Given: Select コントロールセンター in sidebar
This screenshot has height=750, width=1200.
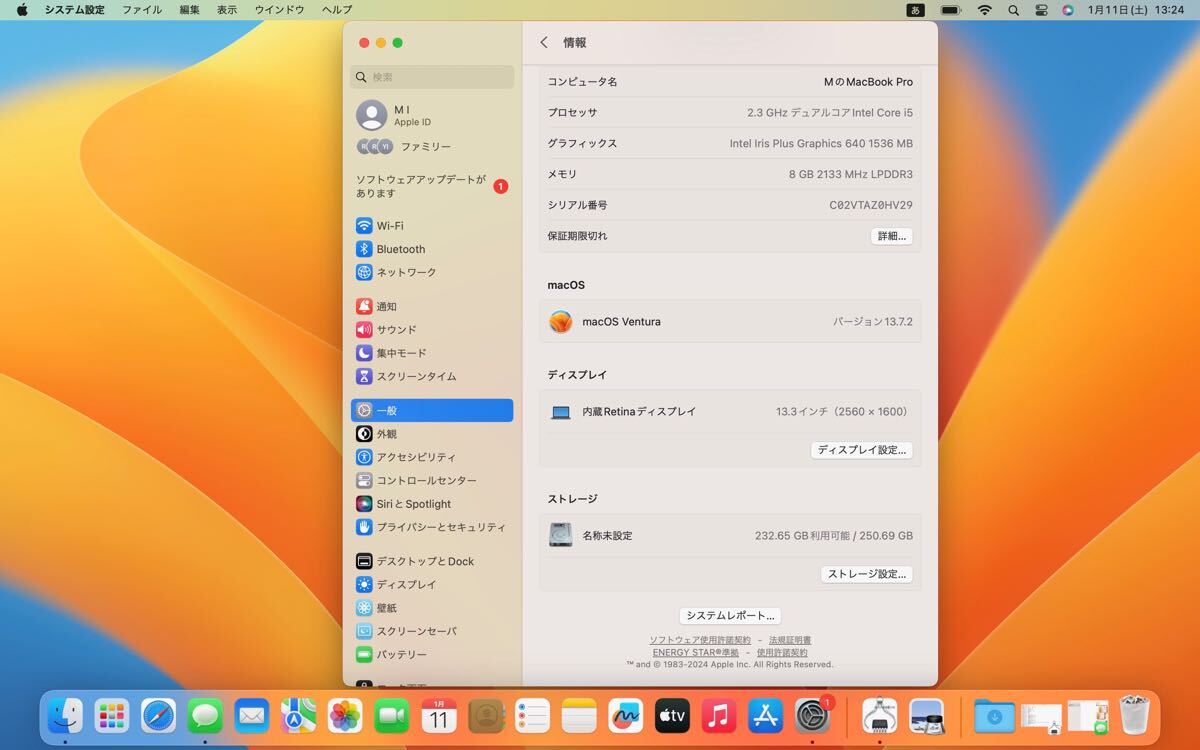Looking at the screenshot, I should click(432, 480).
